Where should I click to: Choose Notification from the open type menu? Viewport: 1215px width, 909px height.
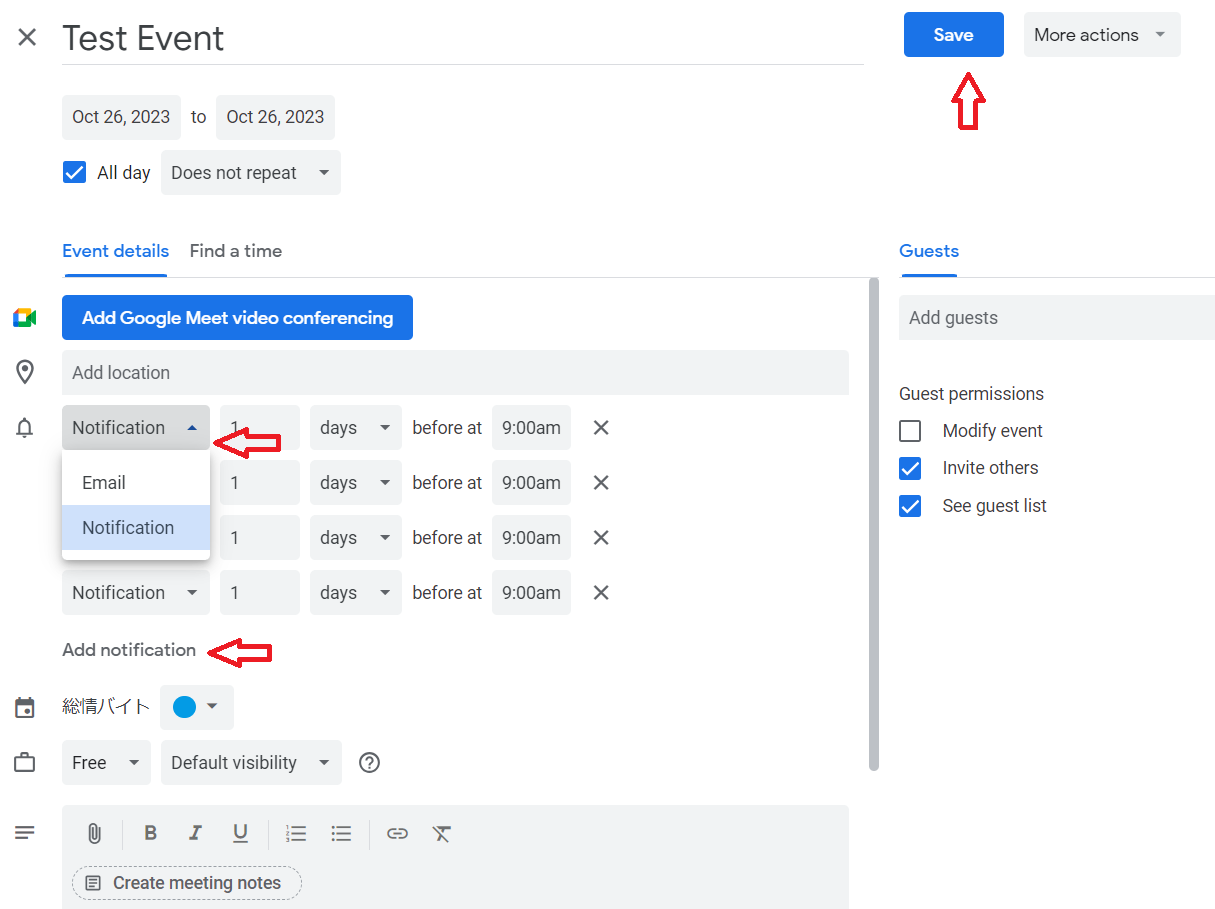click(x=136, y=528)
